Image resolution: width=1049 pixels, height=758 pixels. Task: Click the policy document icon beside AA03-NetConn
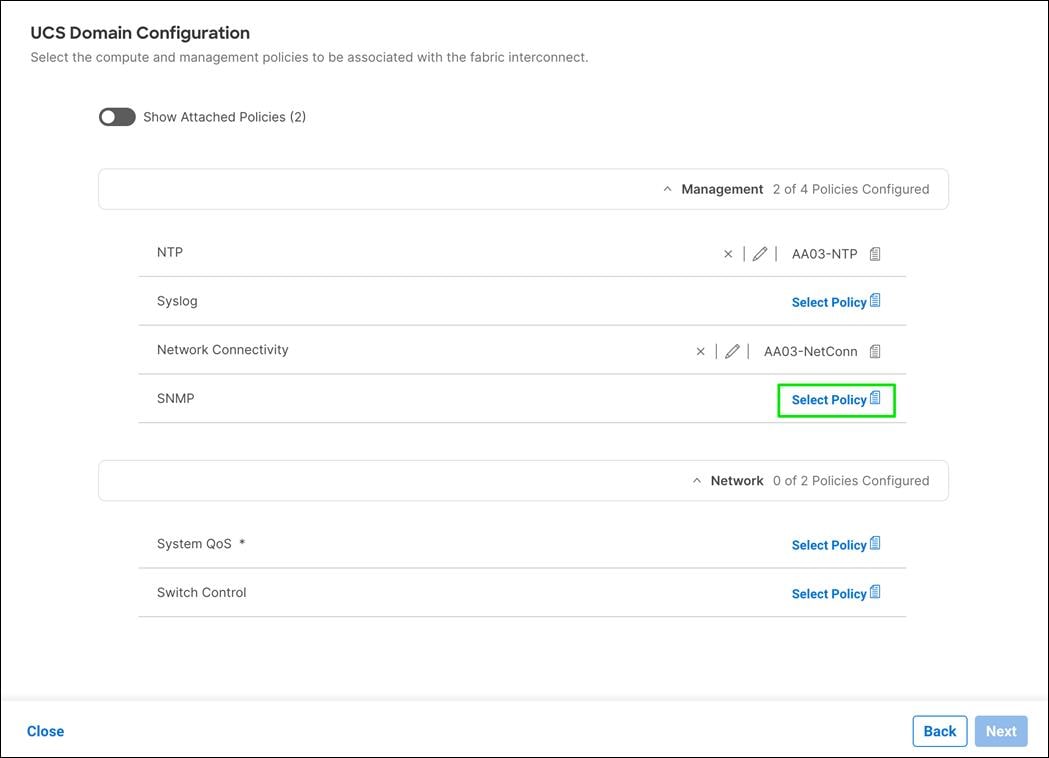pos(875,351)
